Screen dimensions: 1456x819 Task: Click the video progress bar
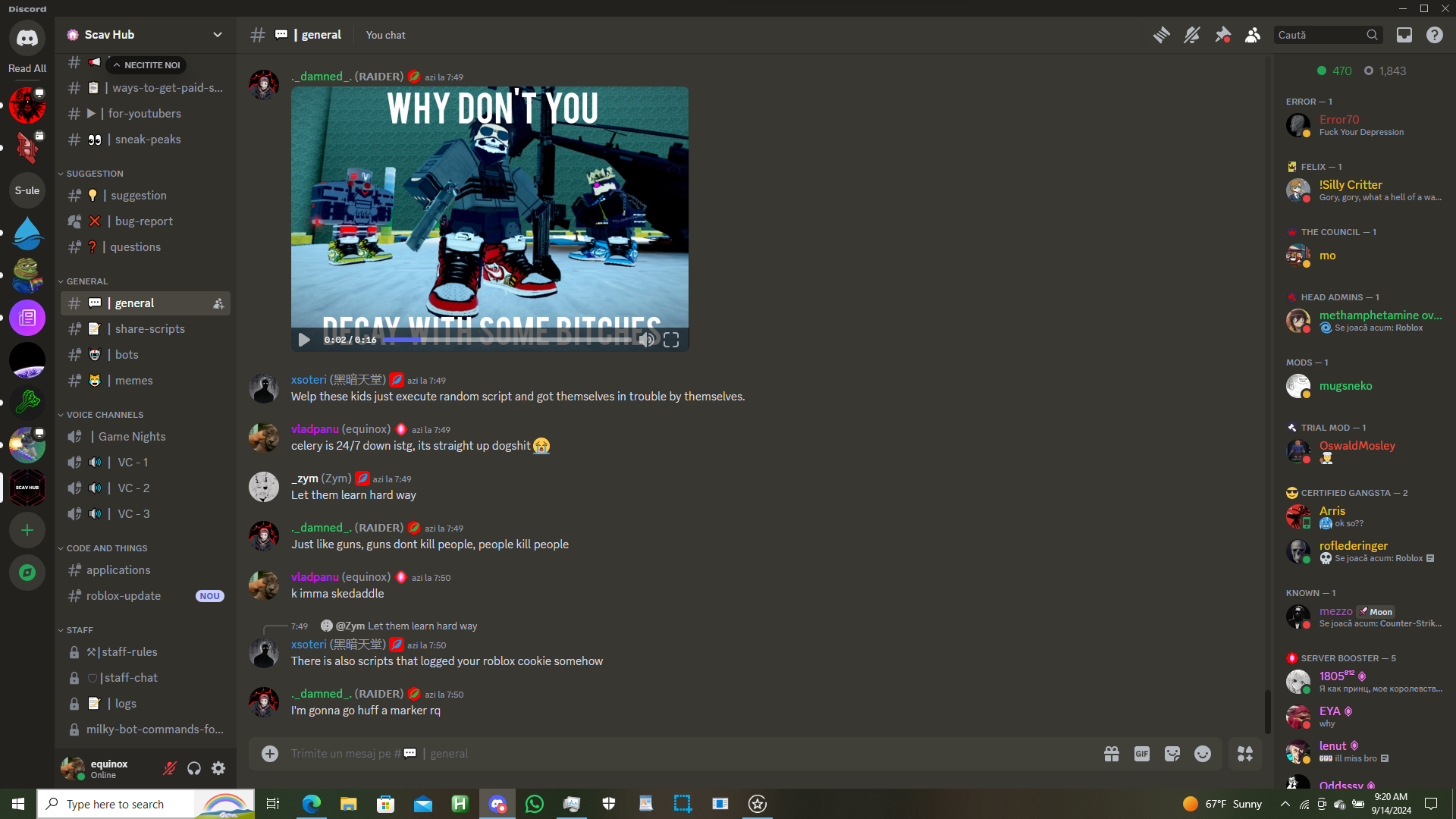click(508, 340)
